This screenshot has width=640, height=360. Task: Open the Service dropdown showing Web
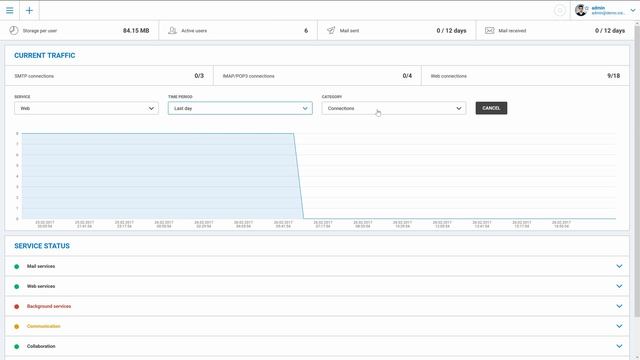[87, 108]
